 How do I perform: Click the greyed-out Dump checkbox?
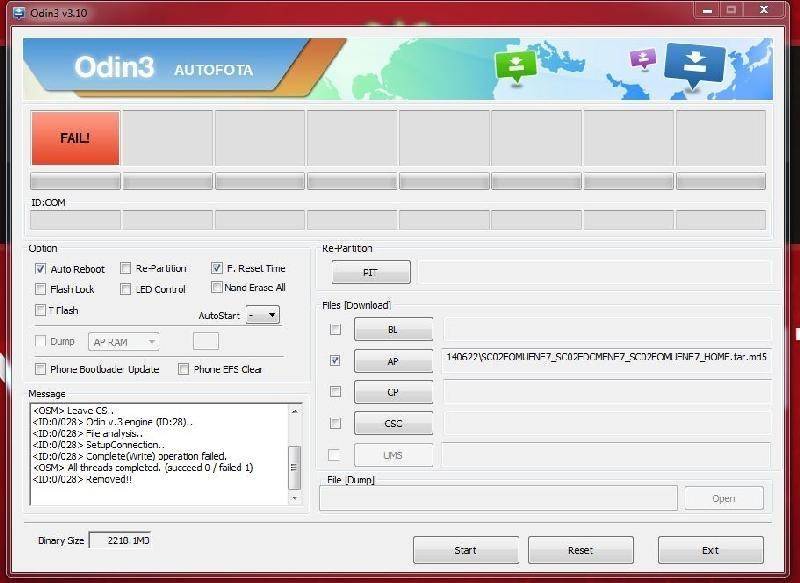pyautogui.click(x=40, y=341)
